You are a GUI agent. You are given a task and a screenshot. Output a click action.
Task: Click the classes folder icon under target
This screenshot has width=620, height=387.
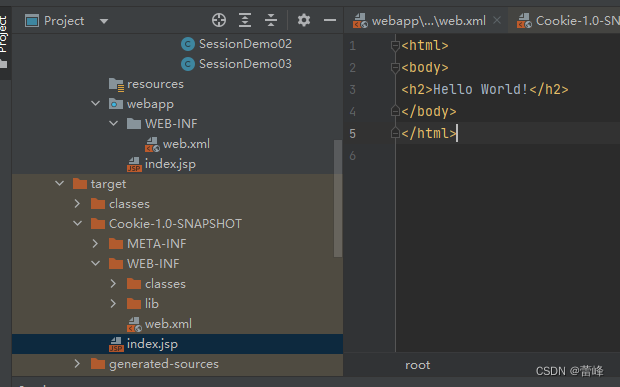pyautogui.click(x=98, y=204)
